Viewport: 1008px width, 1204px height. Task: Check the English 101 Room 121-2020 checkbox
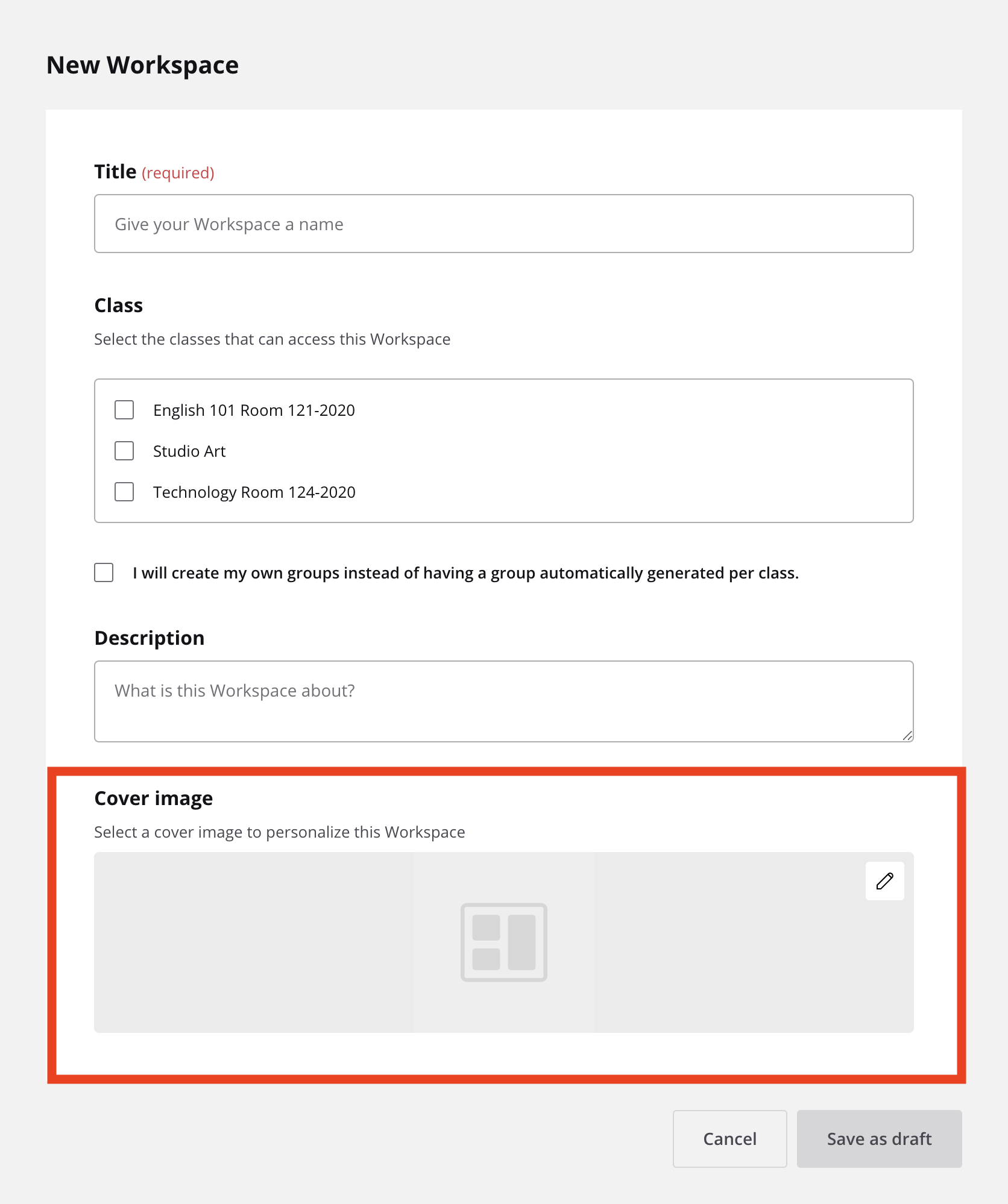click(x=124, y=410)
